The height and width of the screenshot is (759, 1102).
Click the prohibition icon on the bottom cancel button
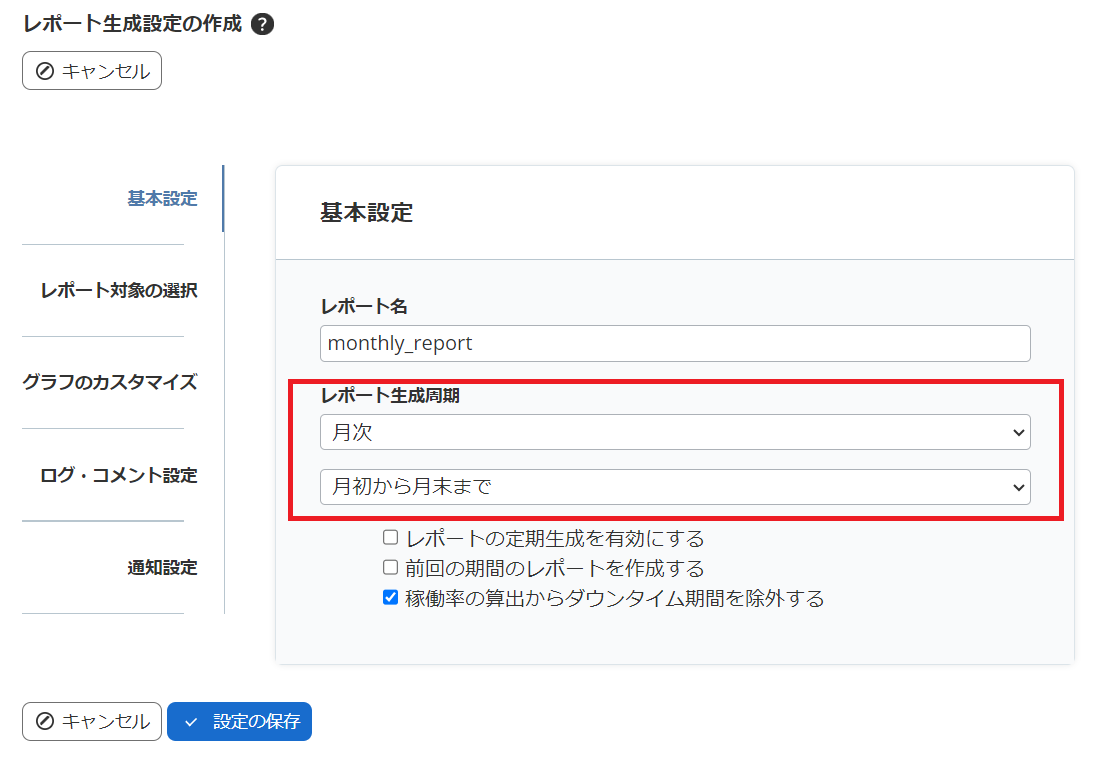pos(44,721)
